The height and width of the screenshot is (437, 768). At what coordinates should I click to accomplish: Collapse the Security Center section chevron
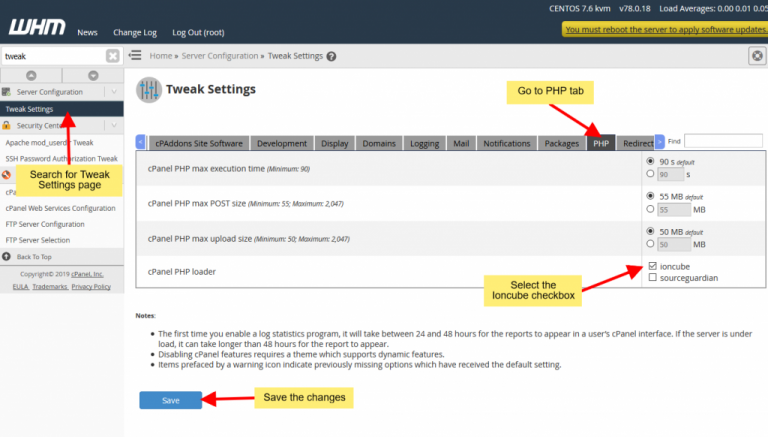click(115, 126)
